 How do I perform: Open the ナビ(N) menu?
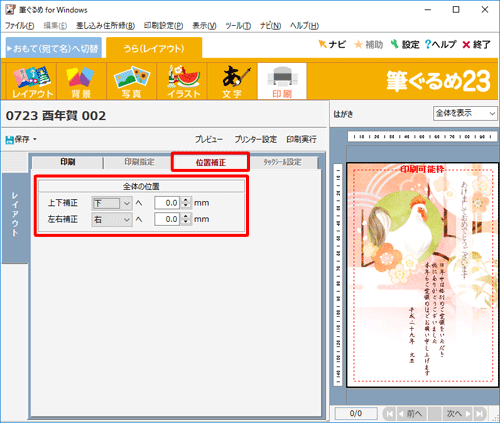(x=270, y=26)
